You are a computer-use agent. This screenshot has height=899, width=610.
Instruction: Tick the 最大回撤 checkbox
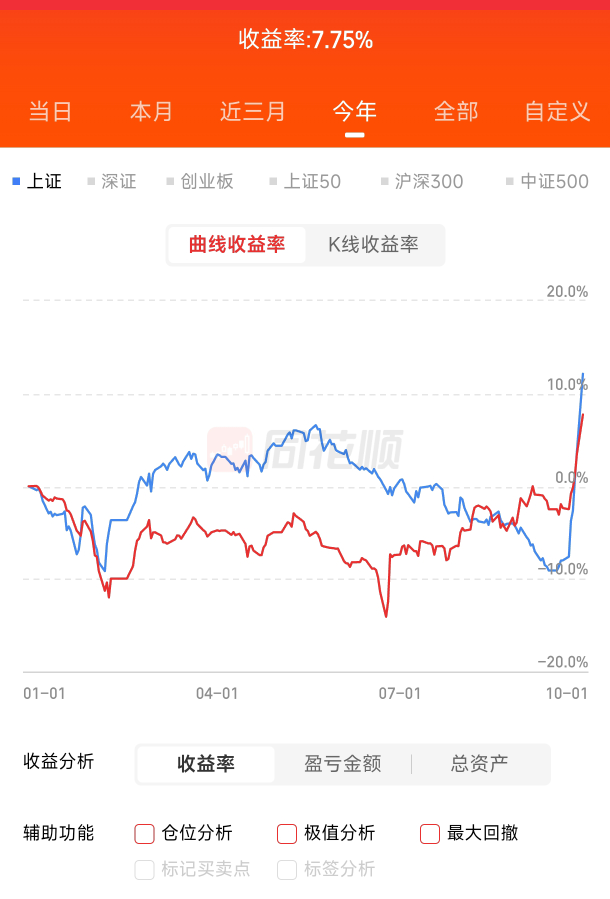[430, 833]
